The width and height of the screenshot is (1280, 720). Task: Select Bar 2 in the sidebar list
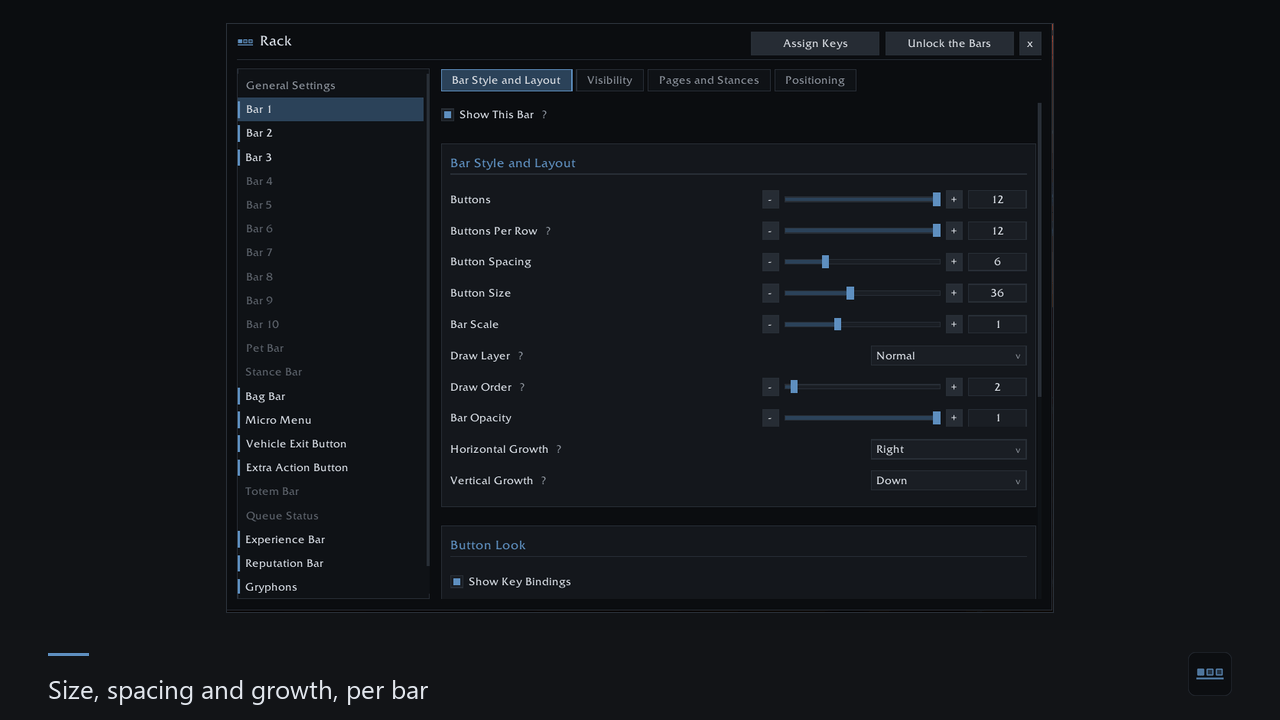(331, 133)
